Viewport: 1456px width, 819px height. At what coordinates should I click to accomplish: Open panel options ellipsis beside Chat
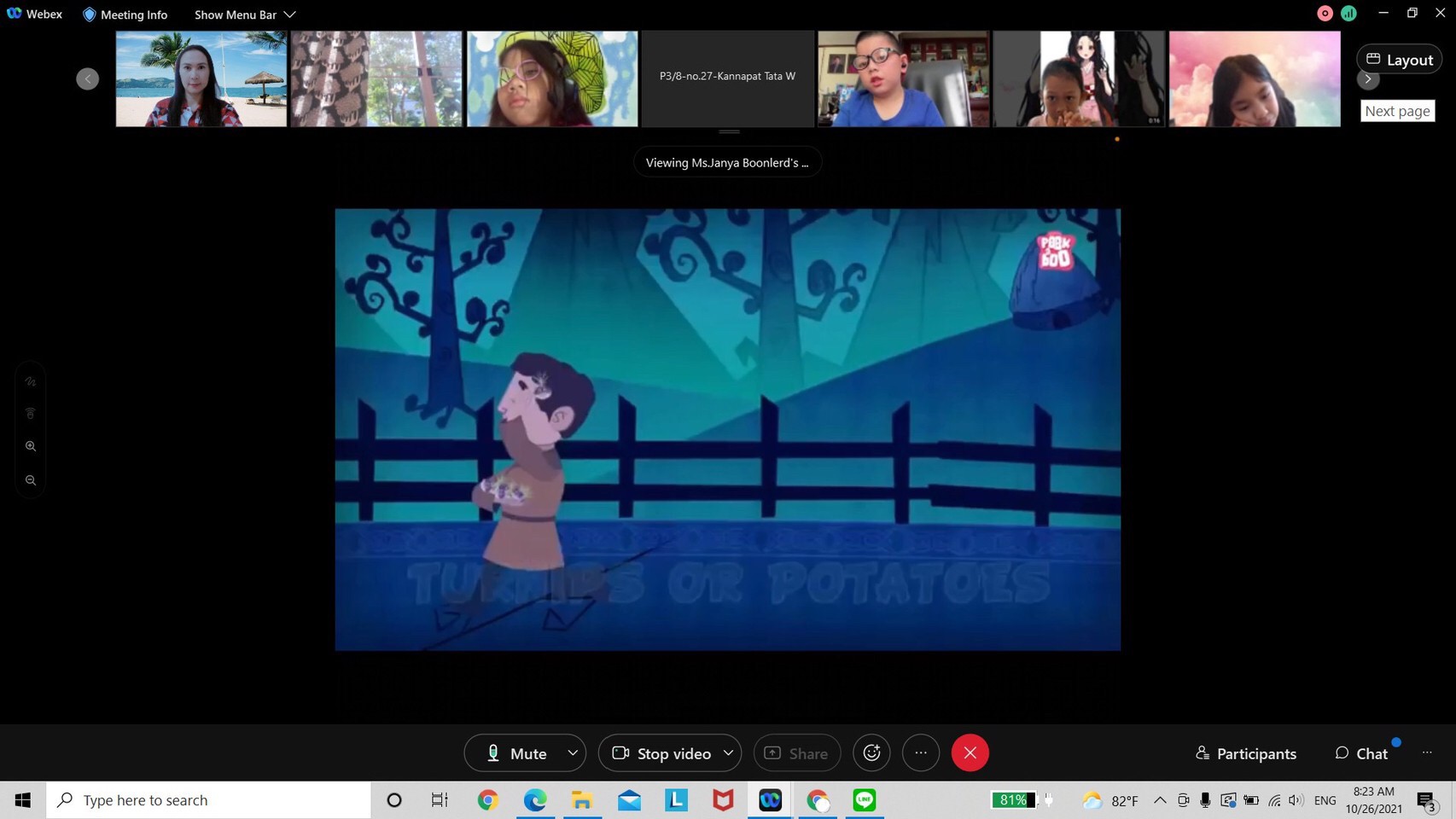coord(1427,752)
